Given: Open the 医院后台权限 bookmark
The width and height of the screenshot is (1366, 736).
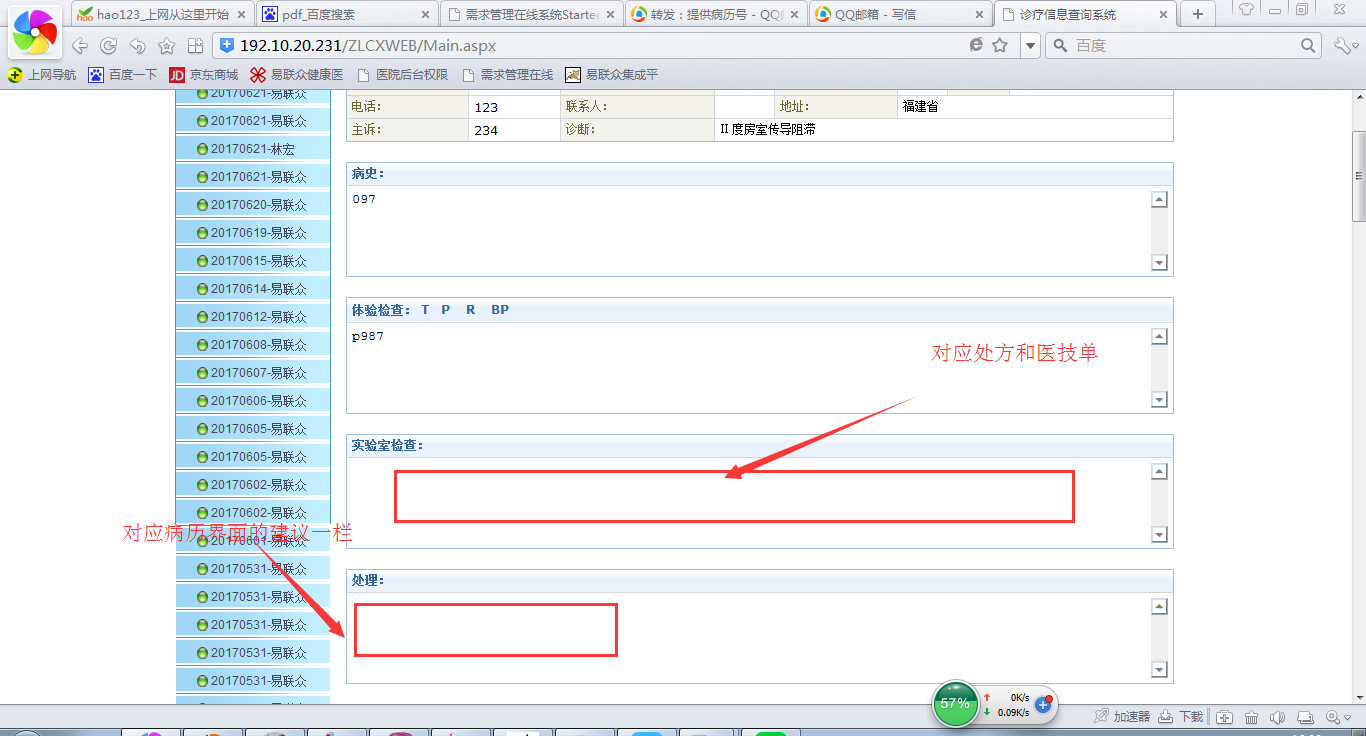Looking at the screenshot, I should 402,75.
